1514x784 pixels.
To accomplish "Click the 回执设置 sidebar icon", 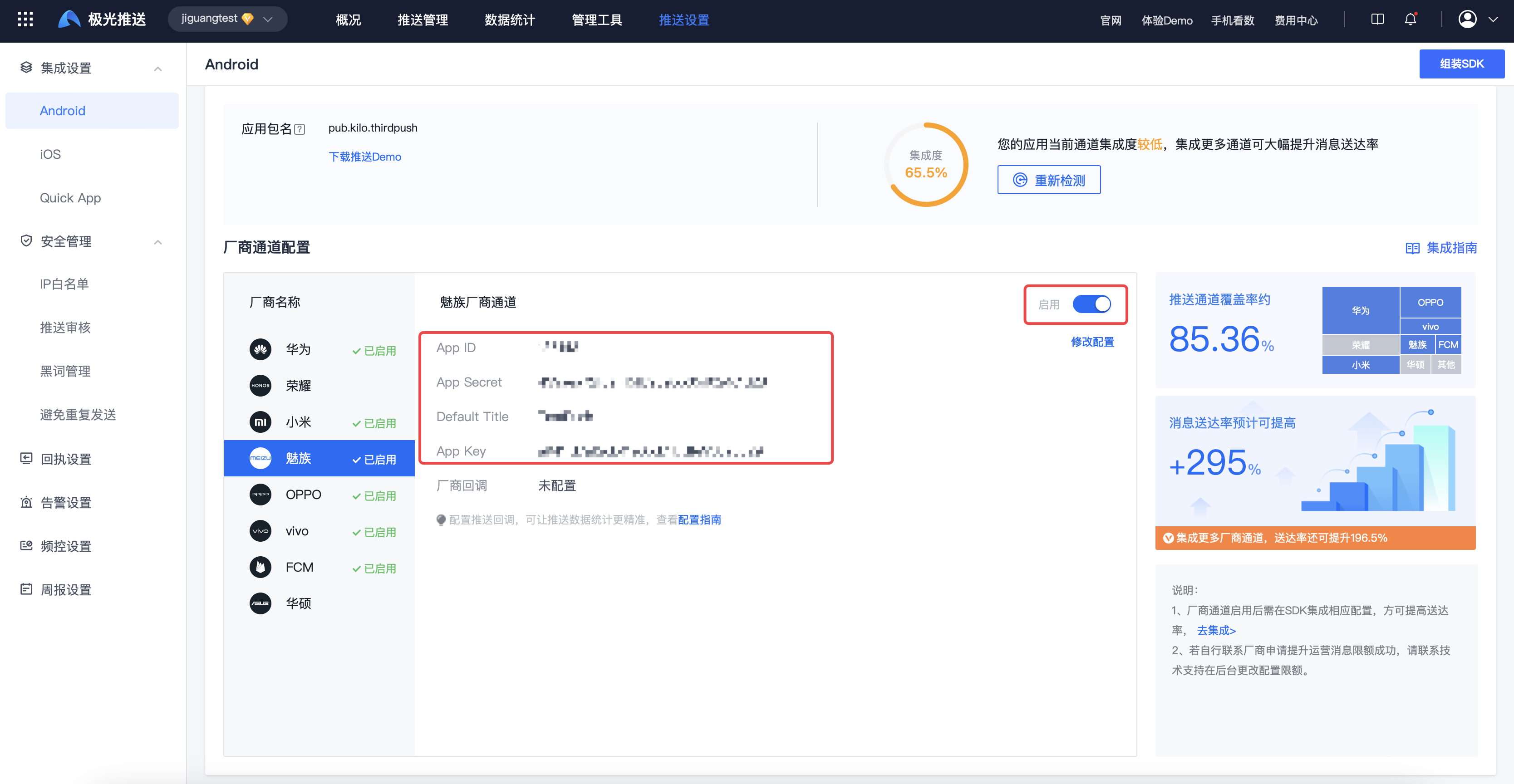I will coord(26,458).
